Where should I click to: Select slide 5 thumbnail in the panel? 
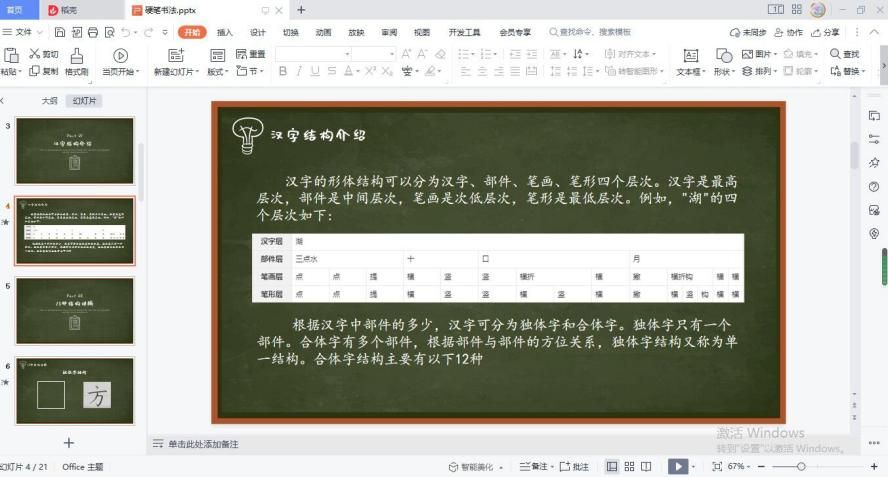[x=75, y=310]
